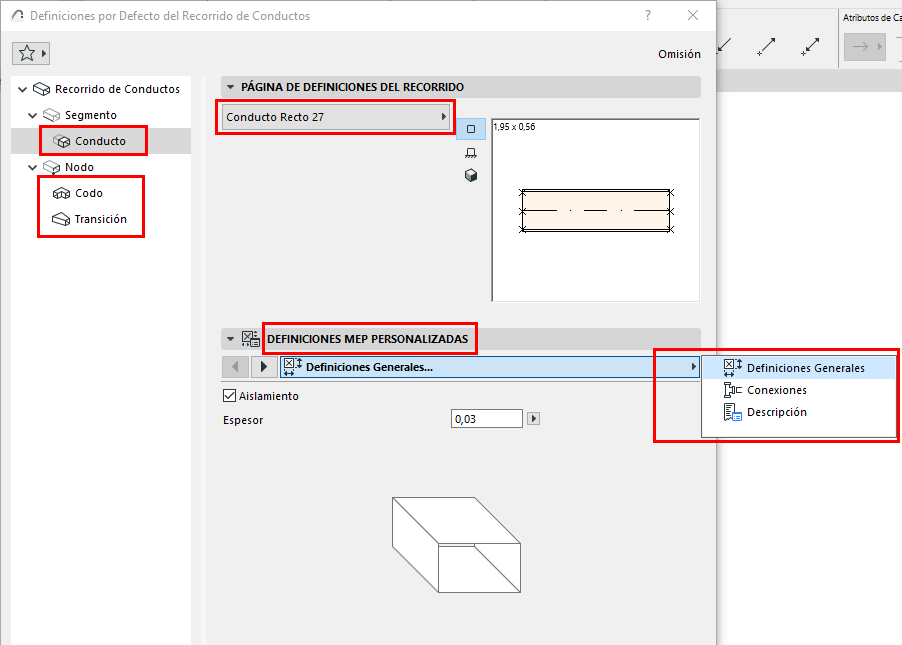
Task: Click the grayed right-arrow toolbar button
Action: tap(864, 47)
